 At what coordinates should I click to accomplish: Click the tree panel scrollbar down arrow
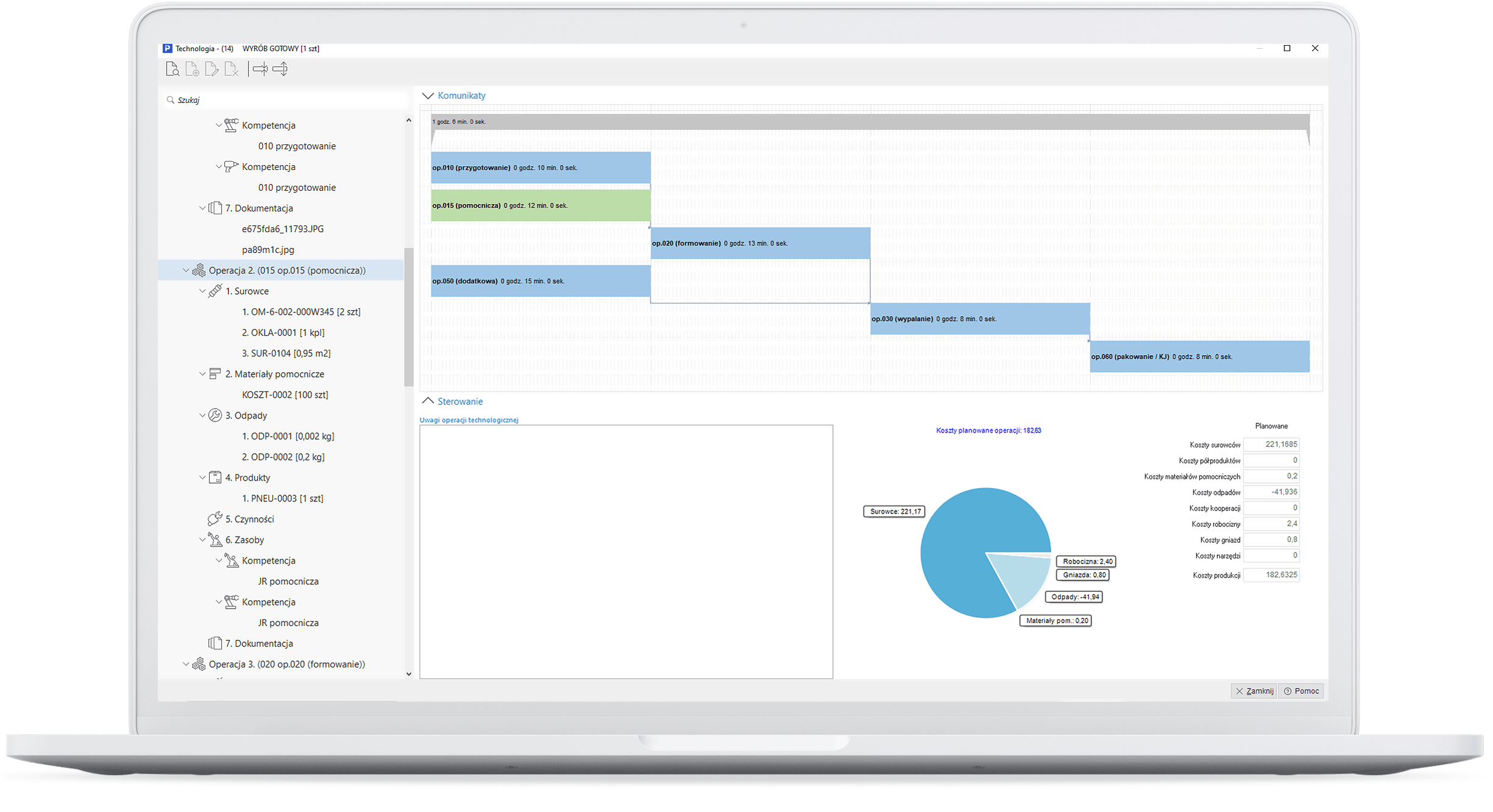[x=409, y=674]
